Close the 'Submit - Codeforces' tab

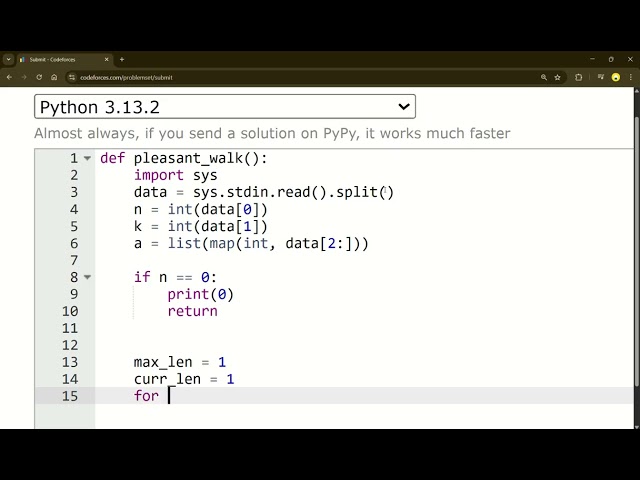pos(108,59)
